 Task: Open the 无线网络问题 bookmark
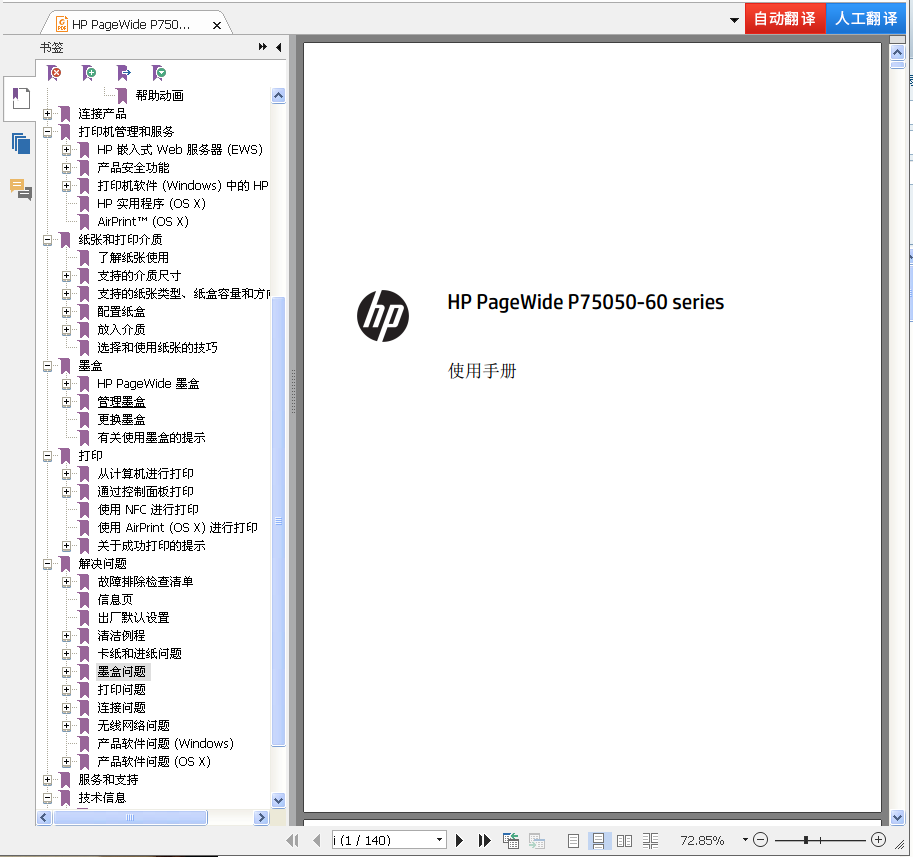click(x=133, y=725)
